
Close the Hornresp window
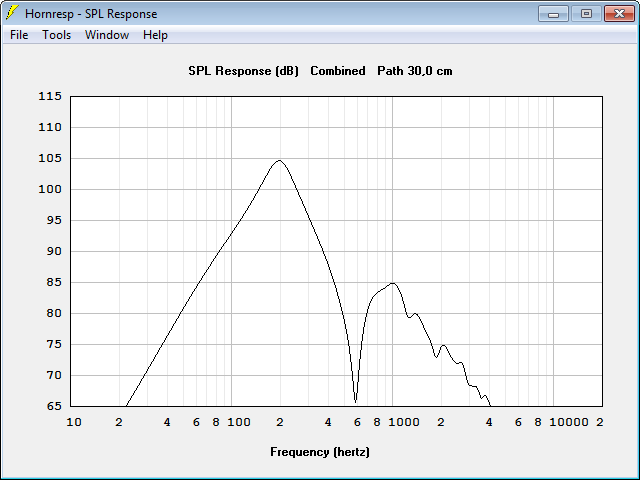click(x=619, y=13)
